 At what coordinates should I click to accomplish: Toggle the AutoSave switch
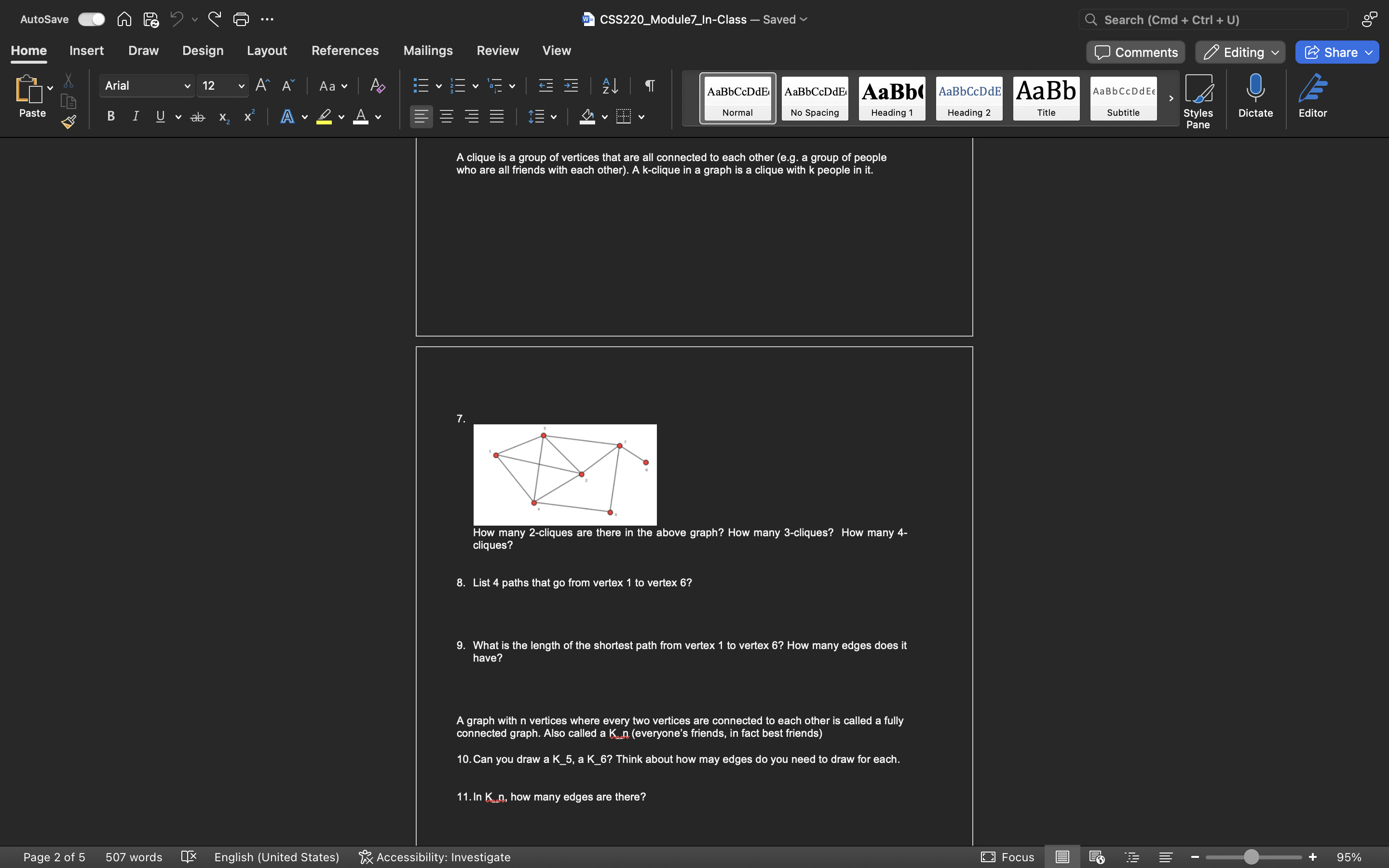click(x=91, y=19)
